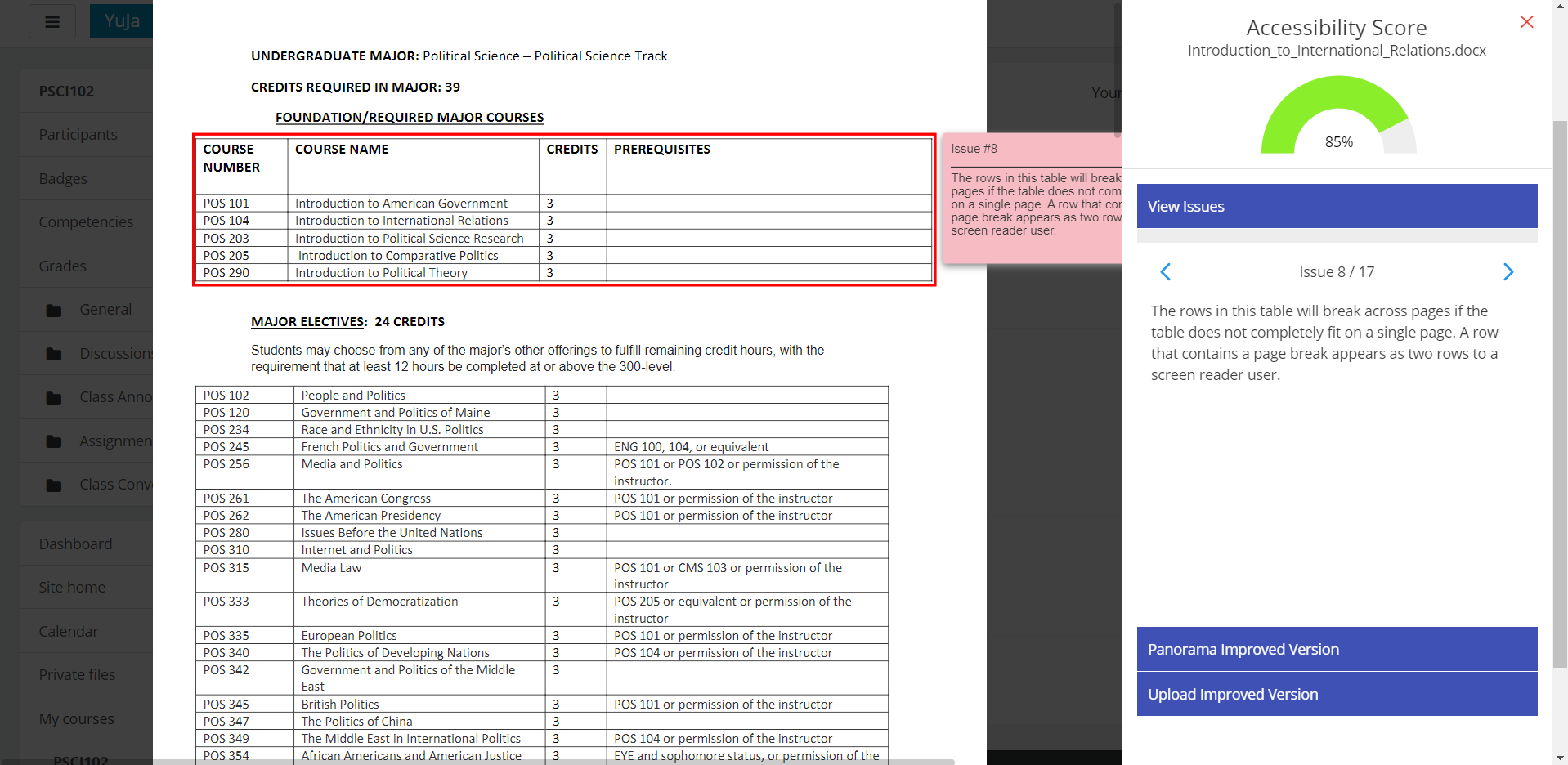Click the Issue #8 pink annotation box
The width and height of the screenshot is (1568, 765).
pos(1033,199)
